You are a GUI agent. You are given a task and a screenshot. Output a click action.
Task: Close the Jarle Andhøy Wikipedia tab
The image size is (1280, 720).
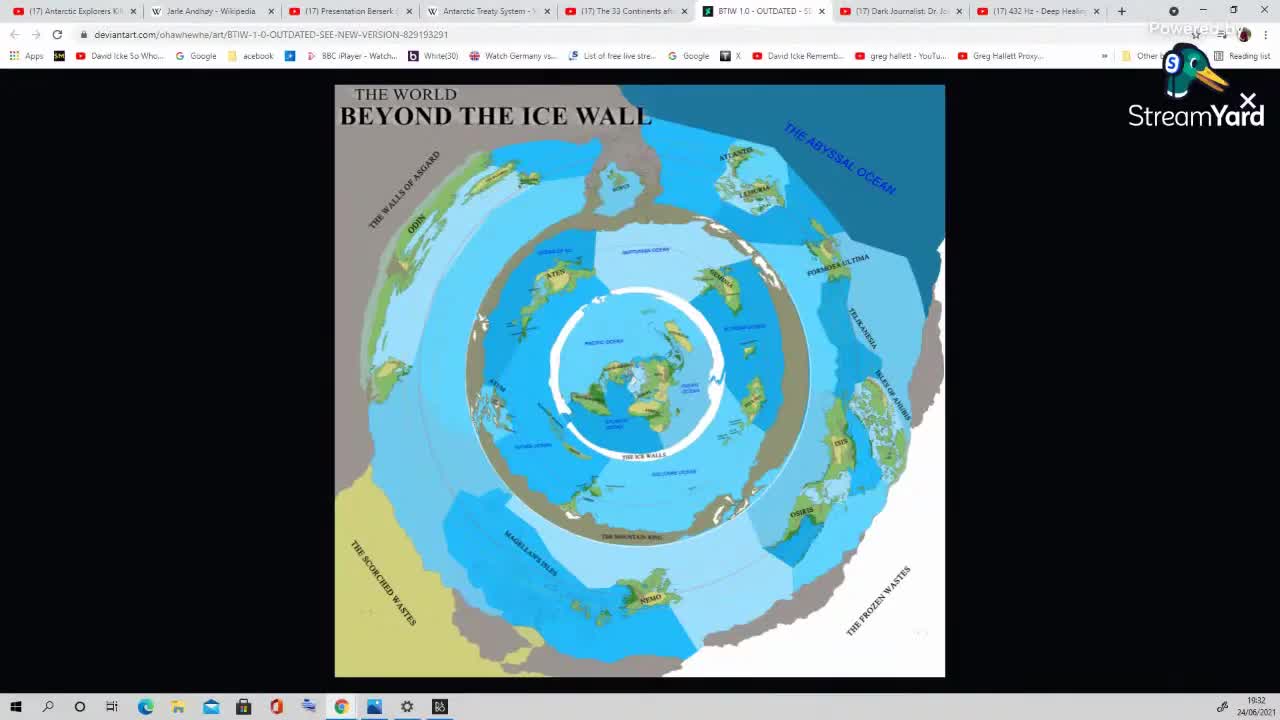point(271,11)
